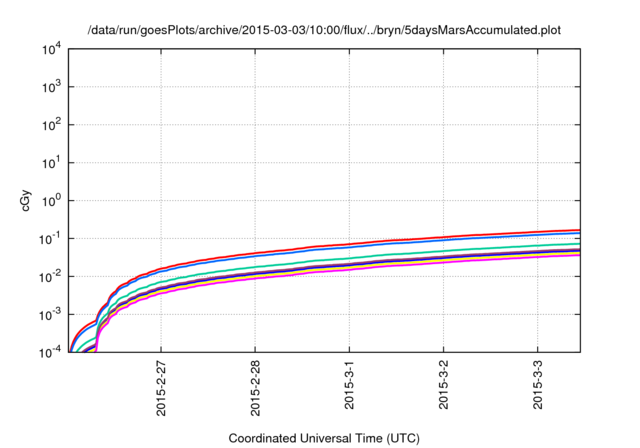640x448 pixels.
Task: Select the 10^1 y-axis label
Action: click(x=51, y=163)
